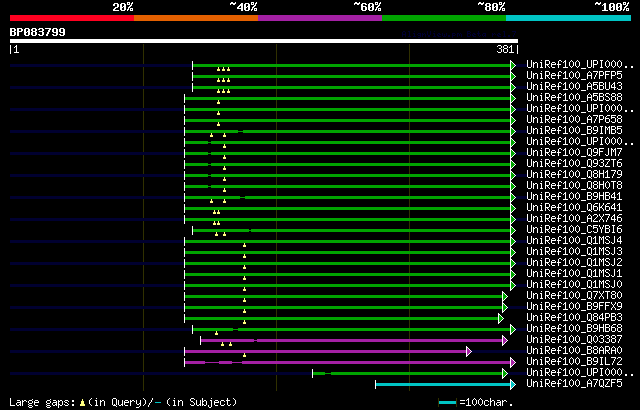Click the white BP083799 query sequence bar
The width and height of the screenshot is (640, 410).
[x=264, y=41]
